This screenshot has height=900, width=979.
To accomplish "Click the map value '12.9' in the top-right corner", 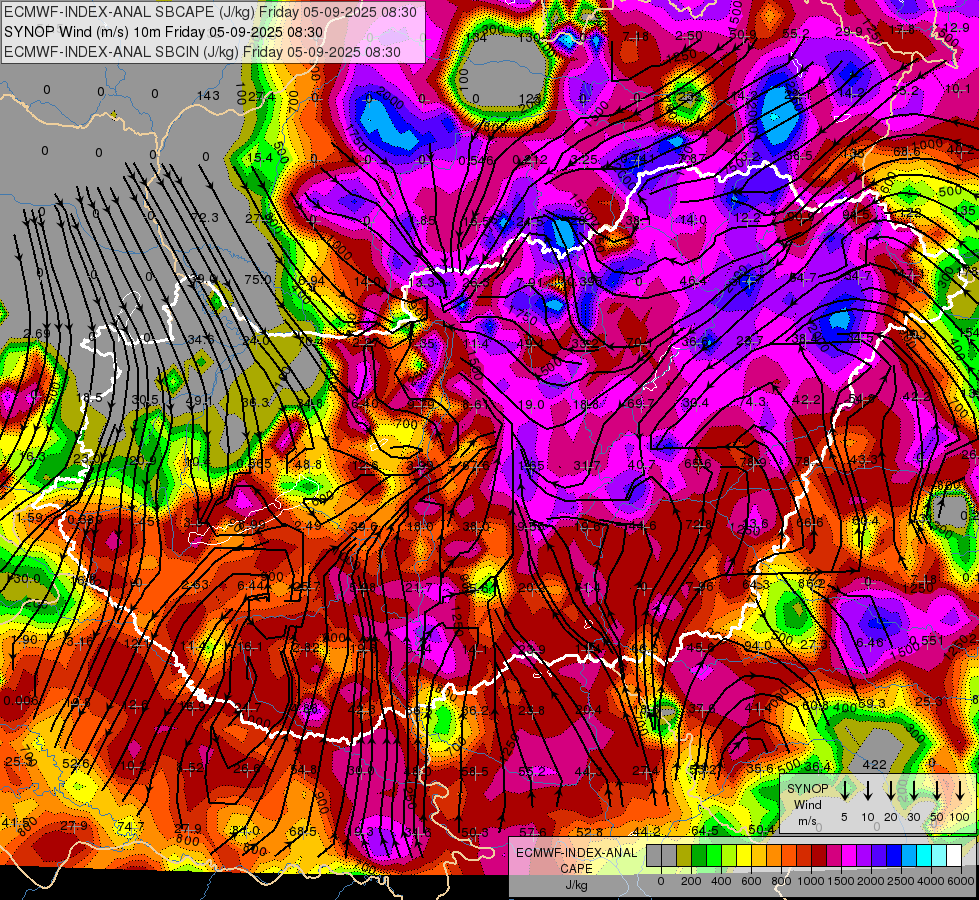I will (955, 27).
